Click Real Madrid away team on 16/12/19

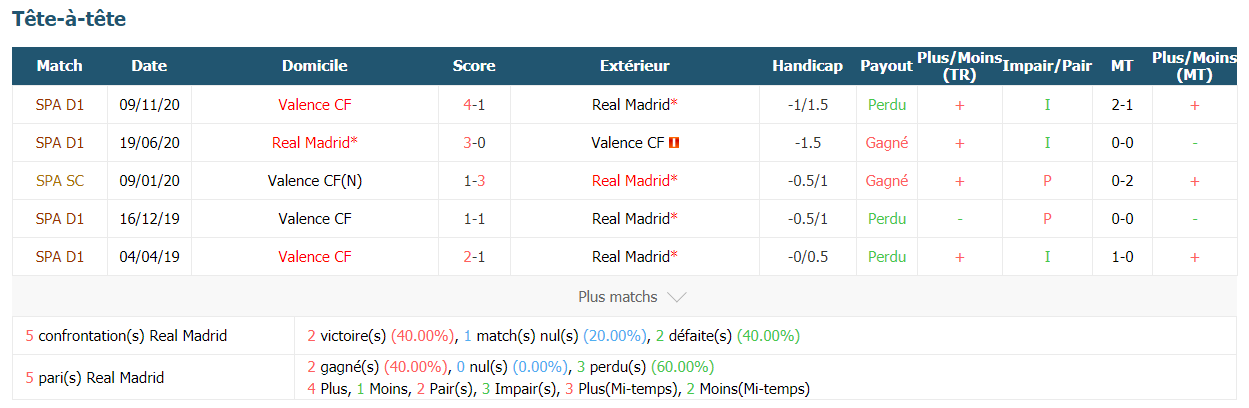point(635,219)
